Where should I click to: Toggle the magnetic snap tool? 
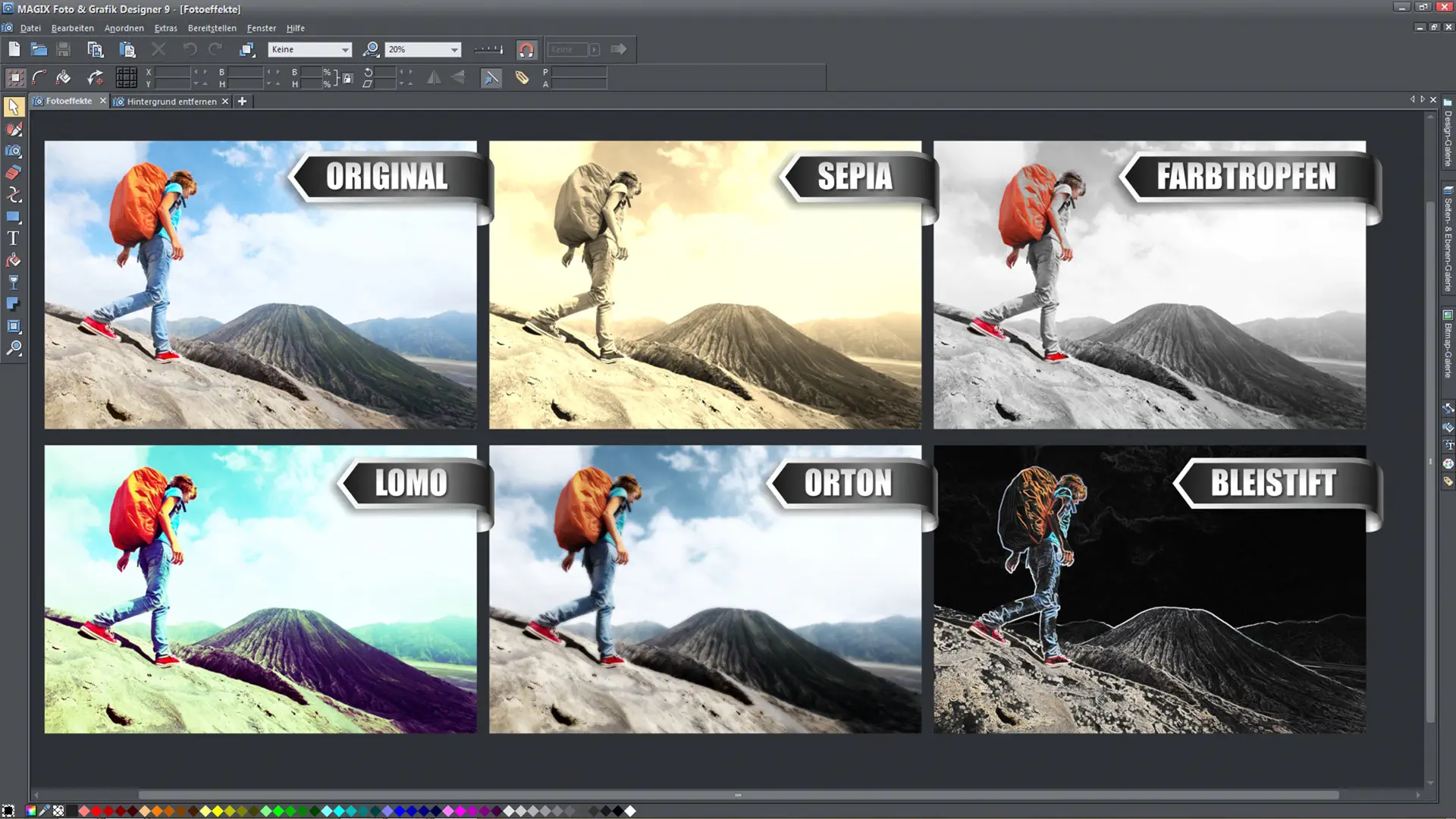pyautogui.click(x=526, y=49)
